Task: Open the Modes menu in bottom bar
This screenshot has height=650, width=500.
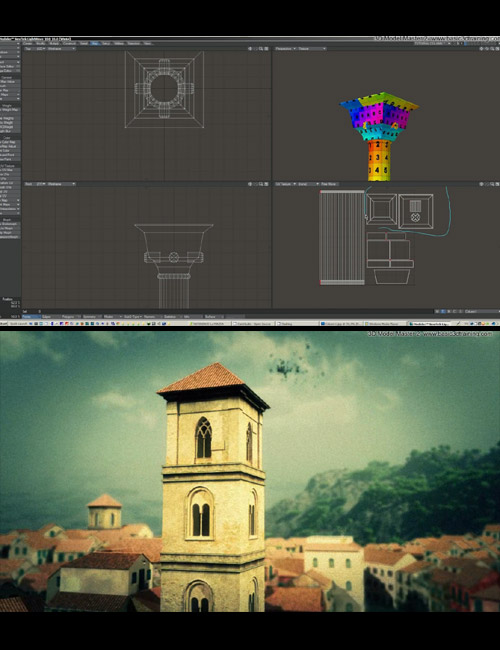Action: pyautogui.click(x=111, y=317)
